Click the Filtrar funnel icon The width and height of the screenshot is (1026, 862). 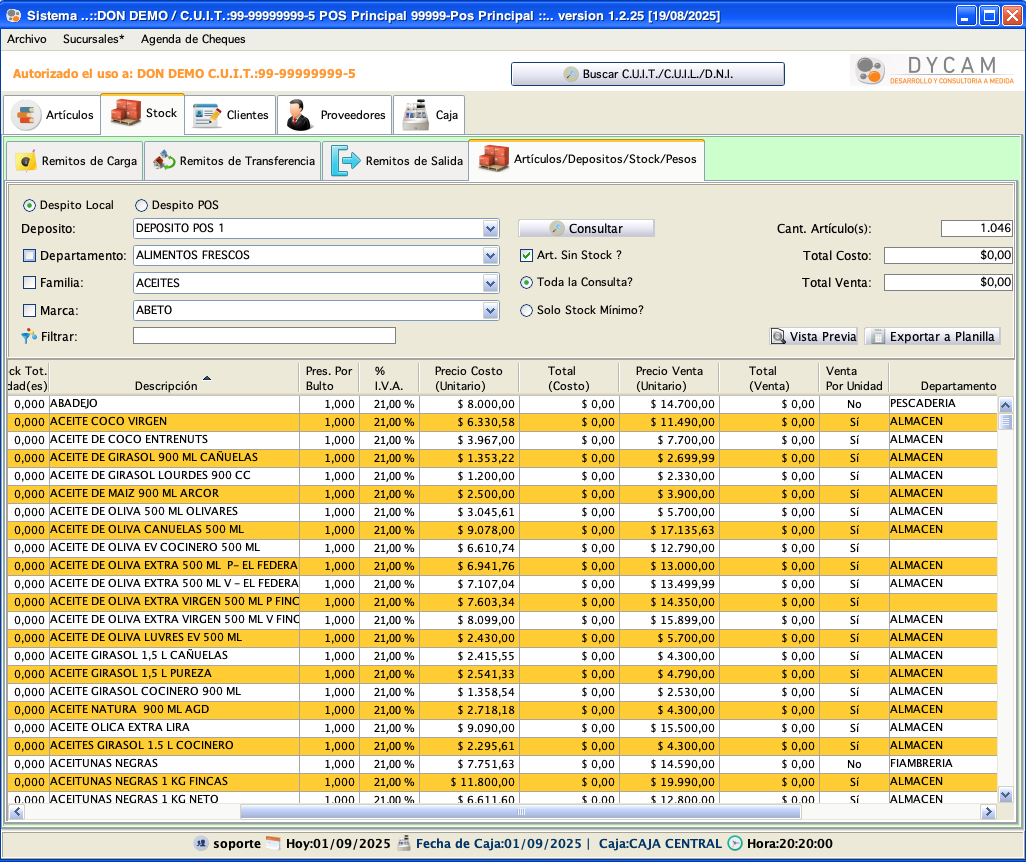coord(28,336)
